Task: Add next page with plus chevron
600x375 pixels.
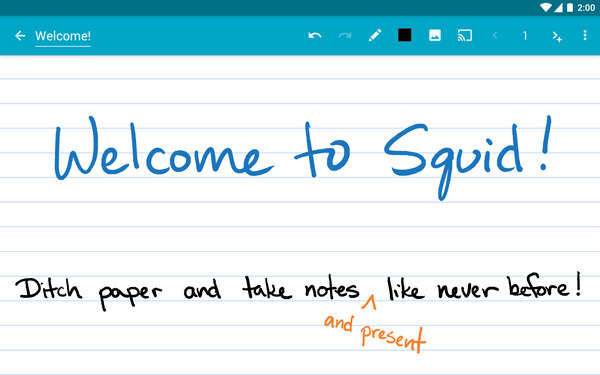Action: pyautogui.click(x=557, y=36)
